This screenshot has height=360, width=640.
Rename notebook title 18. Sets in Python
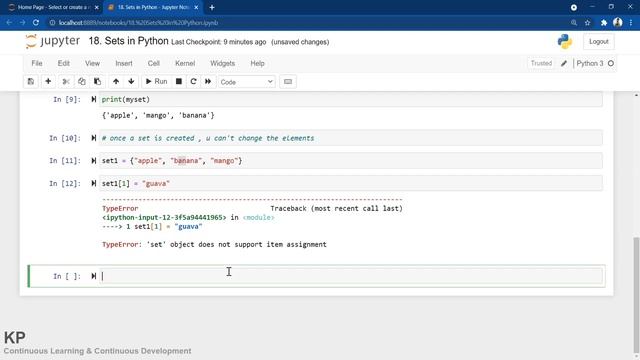pos(129,41)
